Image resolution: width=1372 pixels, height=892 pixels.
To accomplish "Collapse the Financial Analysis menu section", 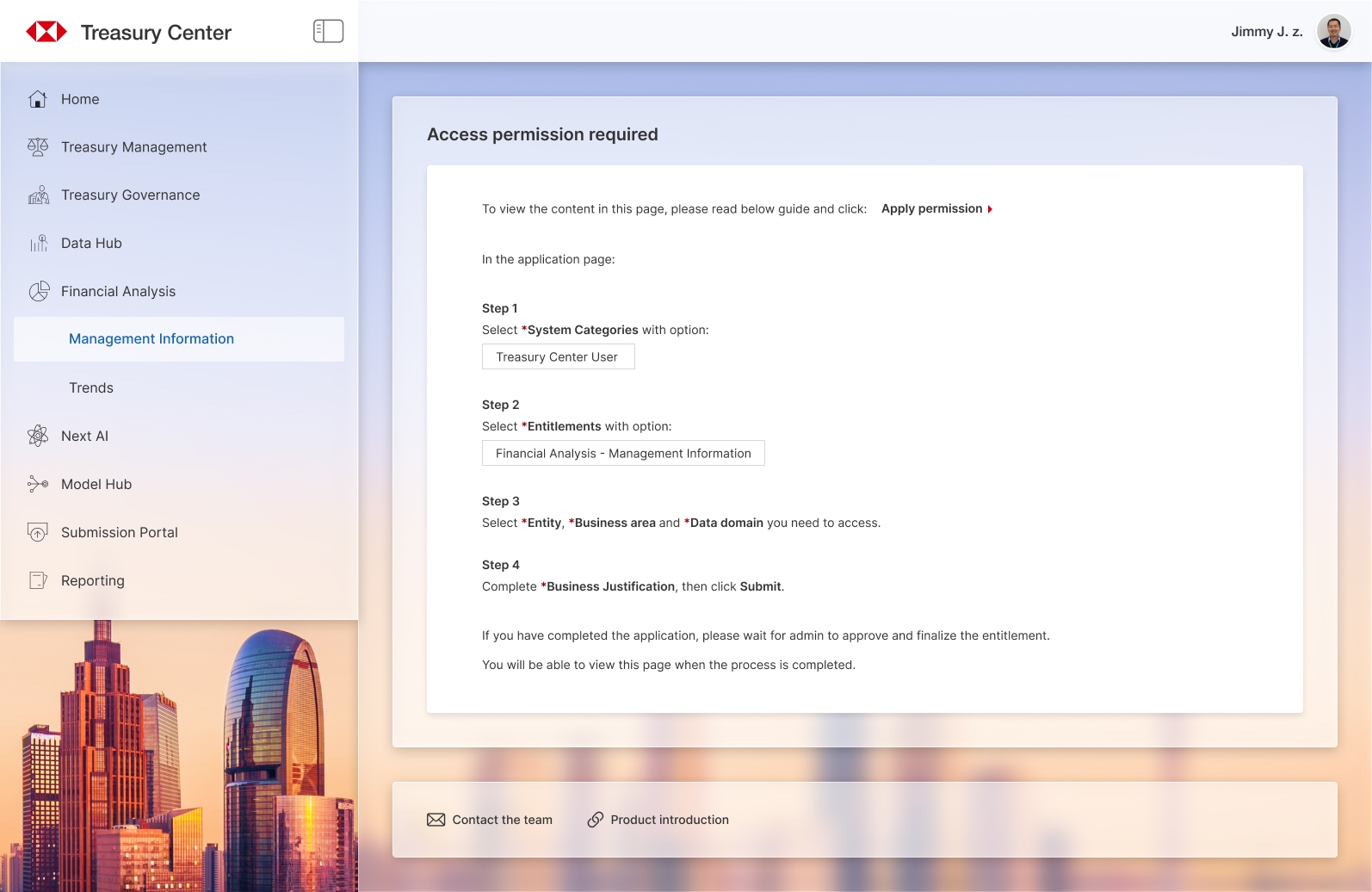I will pyautogui.click(x=118, y=292).
